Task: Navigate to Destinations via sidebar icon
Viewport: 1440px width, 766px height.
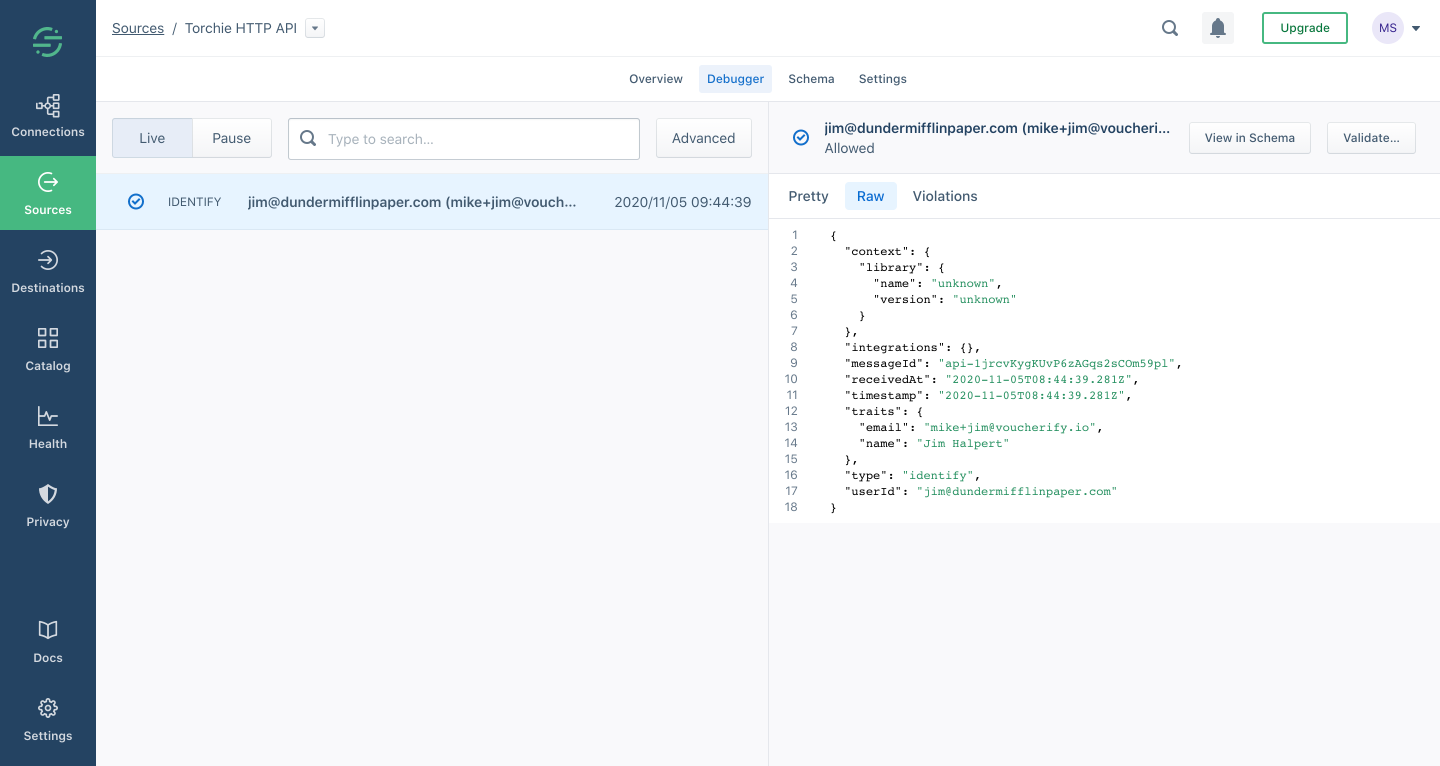Action: point(47,271)
